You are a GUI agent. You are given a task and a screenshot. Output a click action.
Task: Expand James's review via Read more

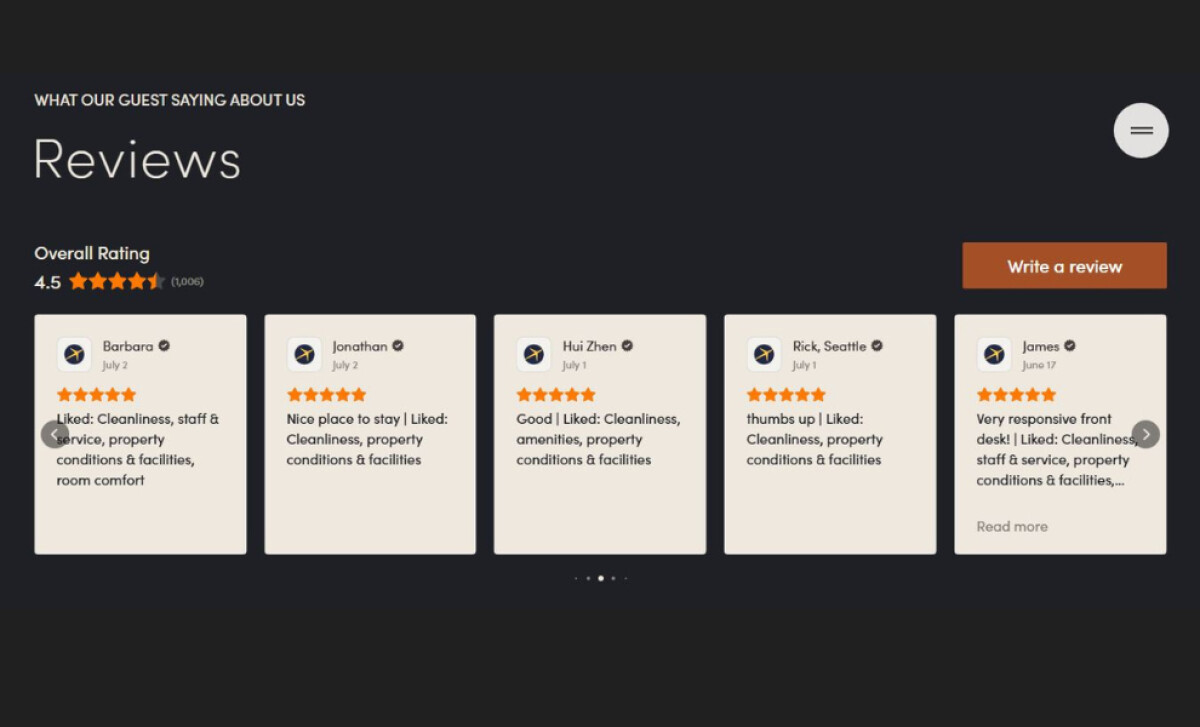[1012, 526]
